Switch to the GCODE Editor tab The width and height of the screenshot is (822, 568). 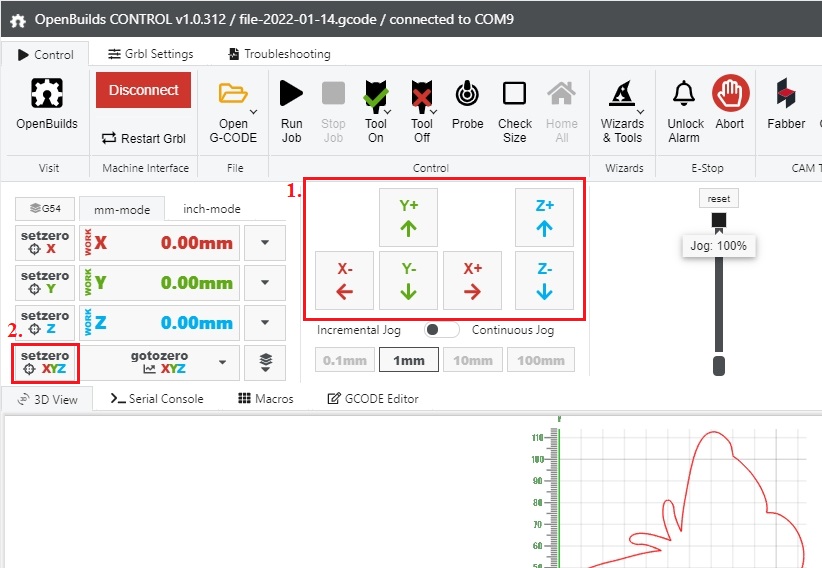tap(373, 399)
